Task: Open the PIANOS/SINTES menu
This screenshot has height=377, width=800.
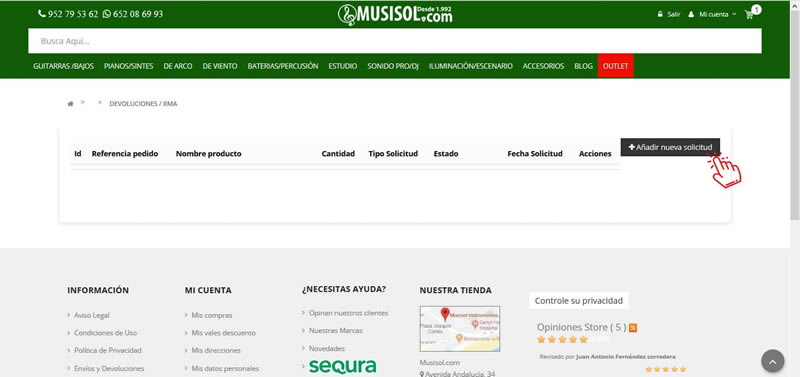Action: point(129,66)
